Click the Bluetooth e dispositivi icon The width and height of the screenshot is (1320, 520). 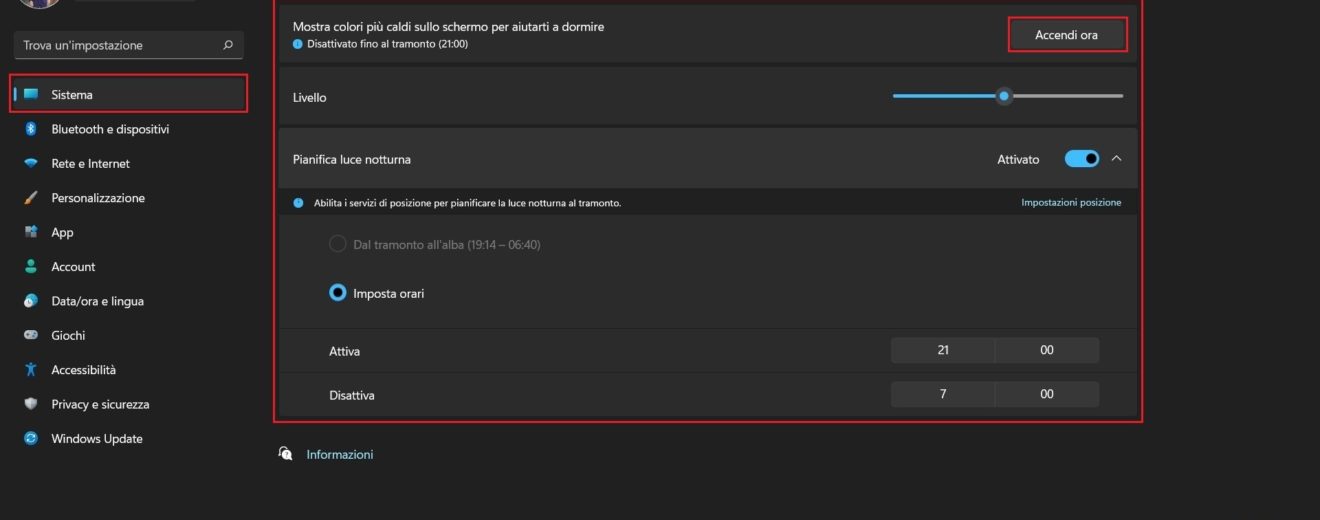31,129
